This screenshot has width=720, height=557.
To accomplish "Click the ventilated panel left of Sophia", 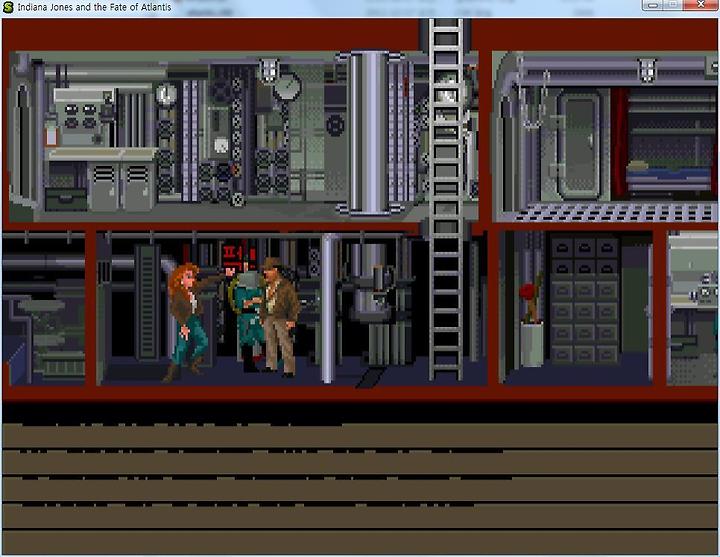I will coord(147,302).
